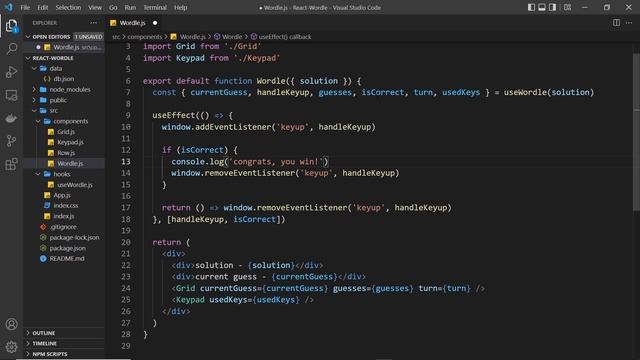
Task: Open the Source Control view
Action: point(11,141)
